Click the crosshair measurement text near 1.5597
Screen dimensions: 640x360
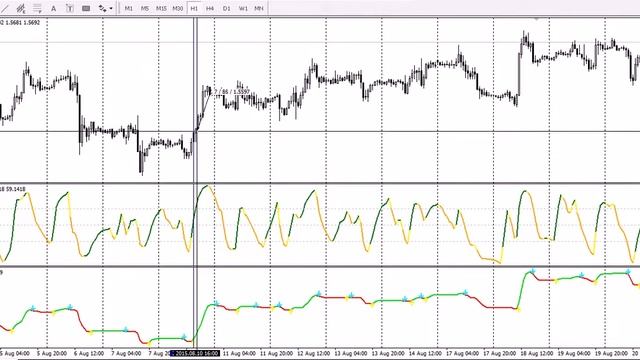pyautogui.click(x=231, y=92)
